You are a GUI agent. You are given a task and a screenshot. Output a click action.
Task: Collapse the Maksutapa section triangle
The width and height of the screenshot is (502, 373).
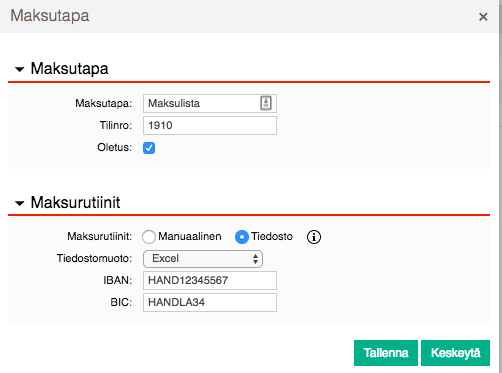(20, 69)
